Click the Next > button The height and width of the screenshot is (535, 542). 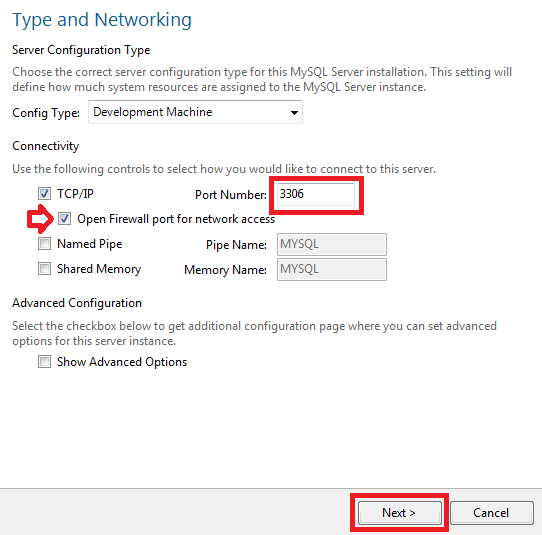400,513
